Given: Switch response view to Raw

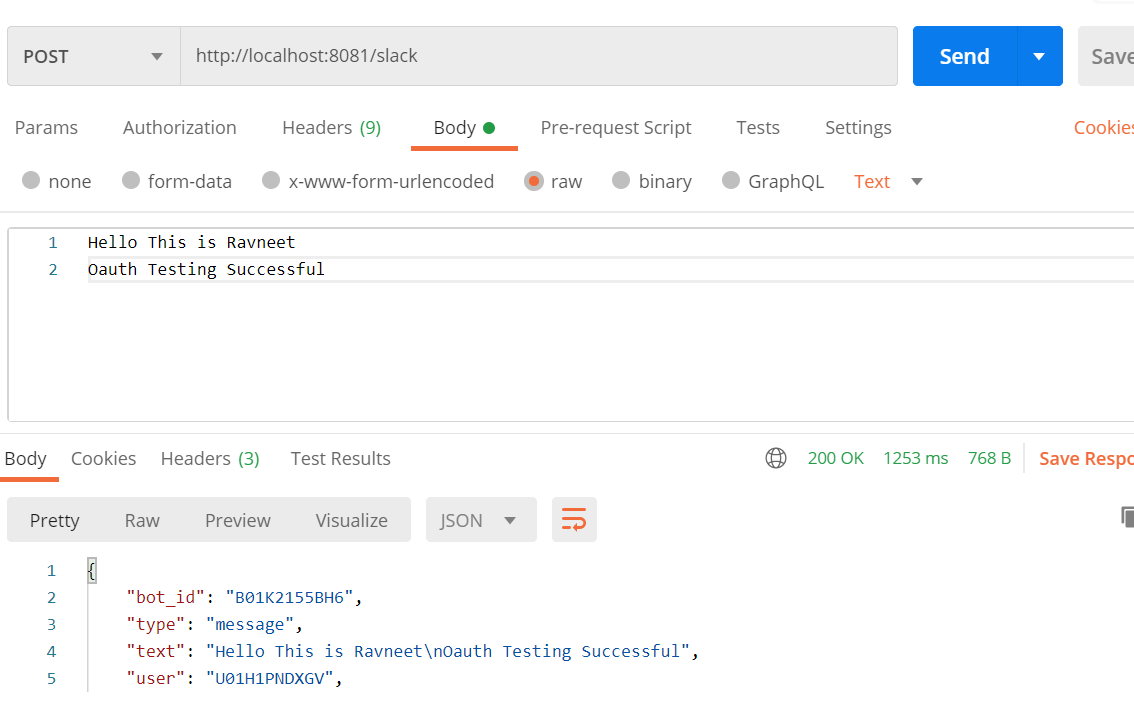Looking at the screenshot, I should point(142,520).
